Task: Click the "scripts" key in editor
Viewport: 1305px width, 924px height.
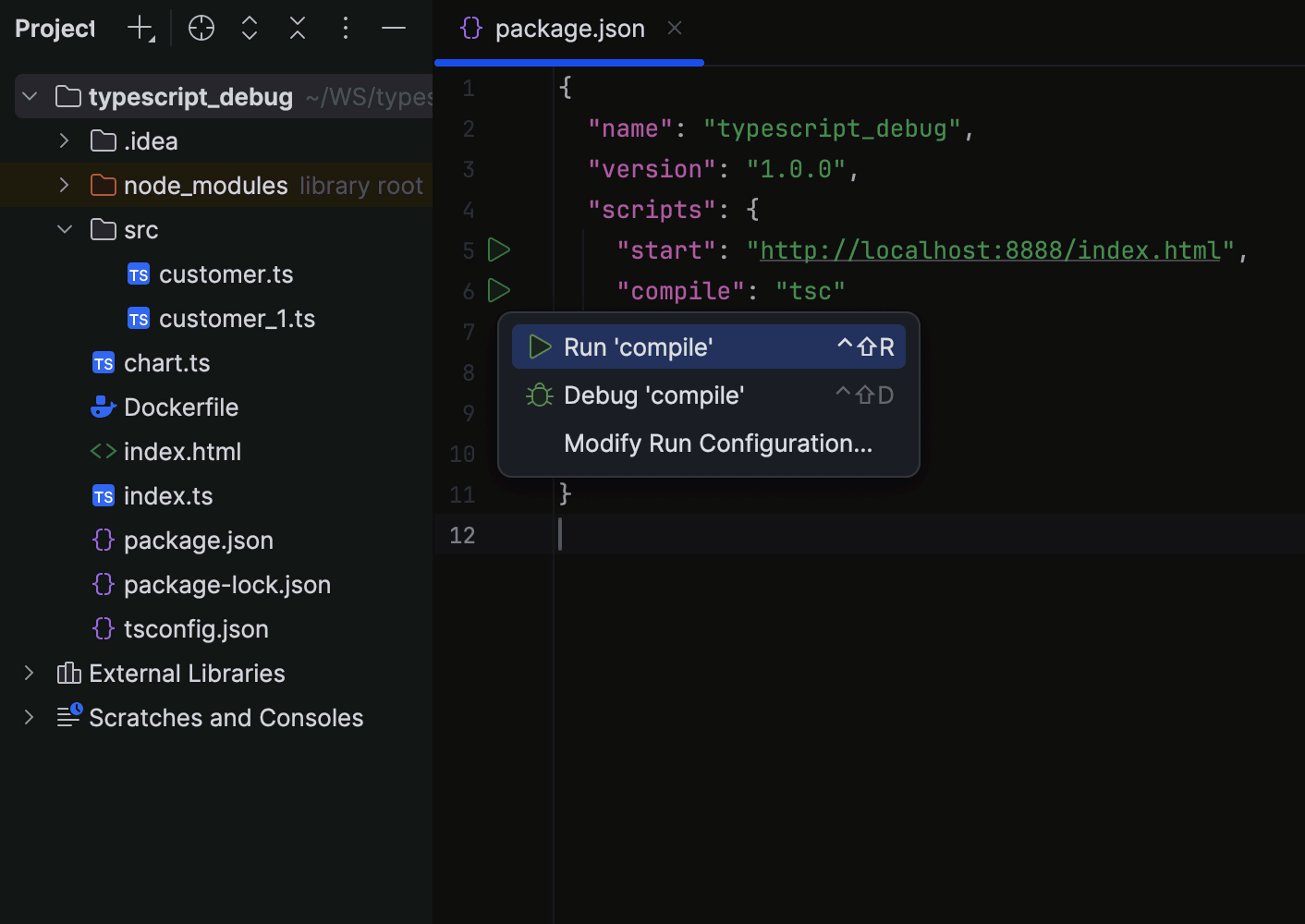Action: click(652, 210)
